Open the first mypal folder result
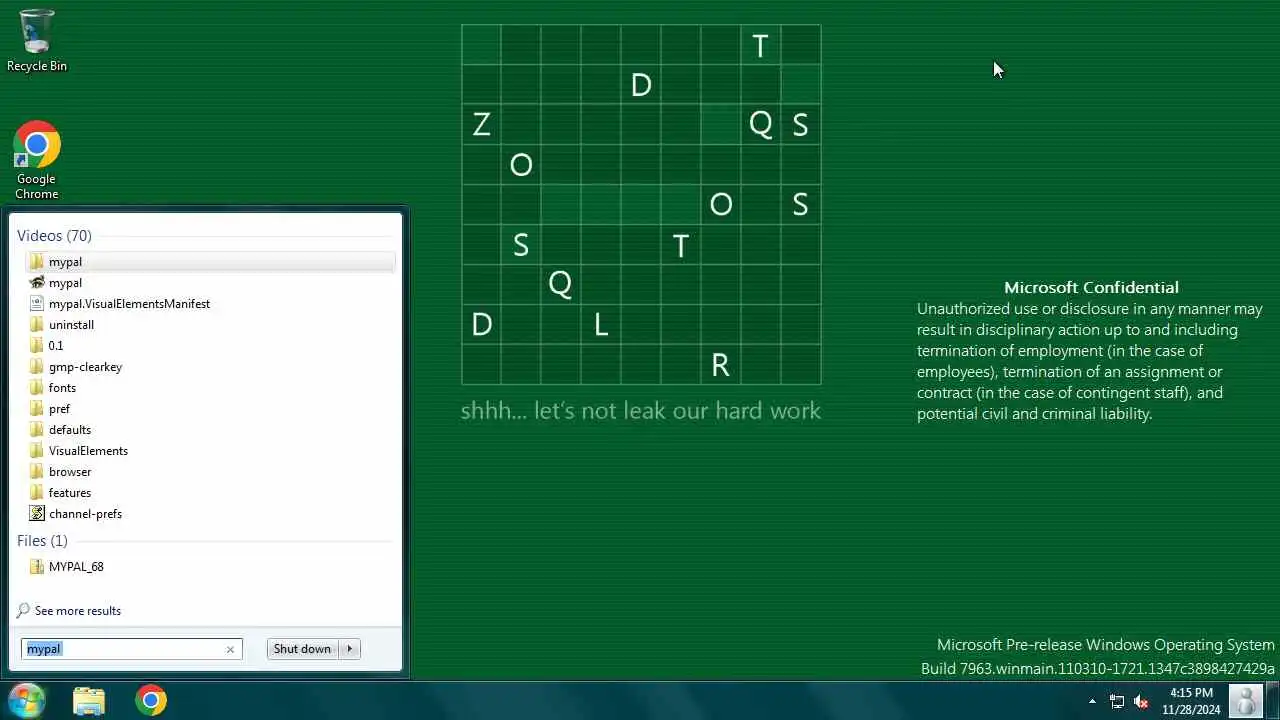This screenshot has width=1280, height=720. coord(210,262)
